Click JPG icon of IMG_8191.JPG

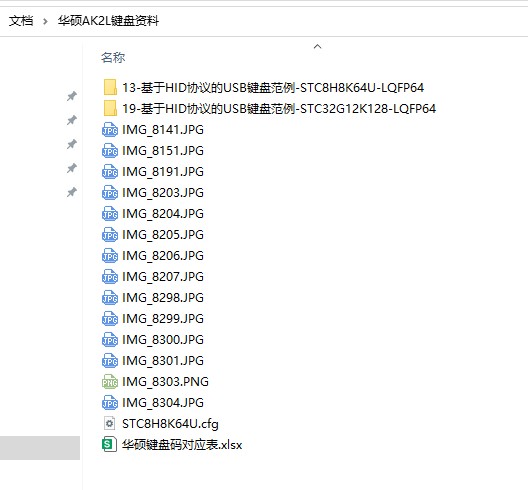pyautogui.click(x=110, y=171)
